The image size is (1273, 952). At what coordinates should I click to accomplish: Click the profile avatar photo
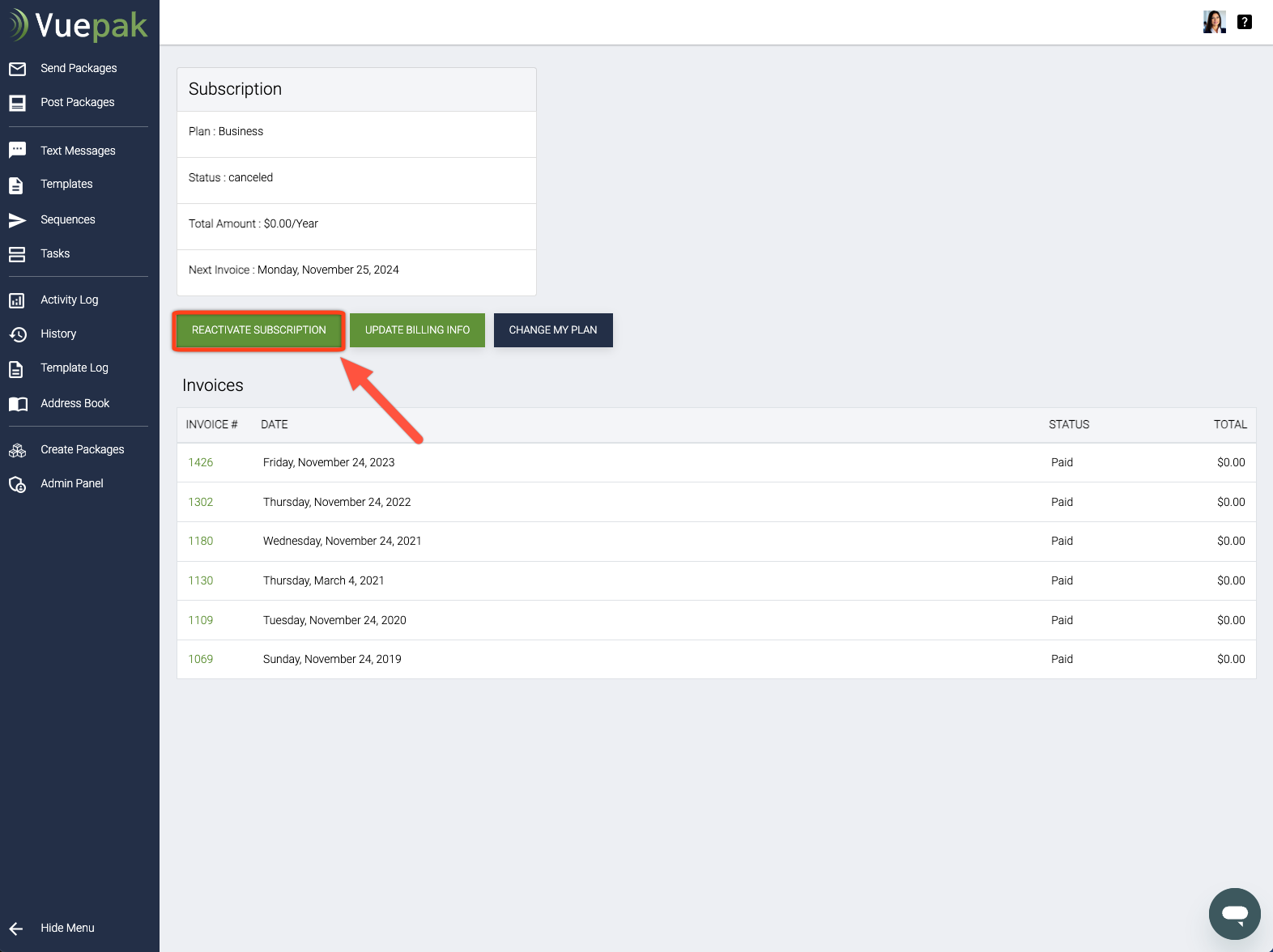(1214, 22)
